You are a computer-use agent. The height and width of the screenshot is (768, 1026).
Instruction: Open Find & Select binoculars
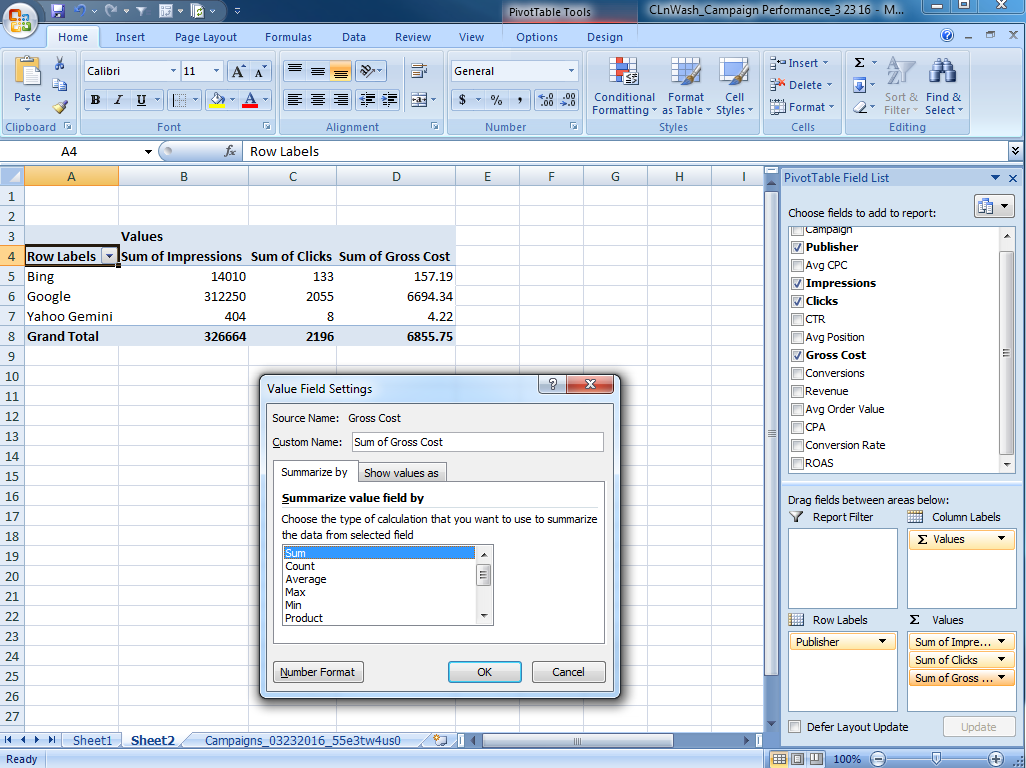(943, 86)
